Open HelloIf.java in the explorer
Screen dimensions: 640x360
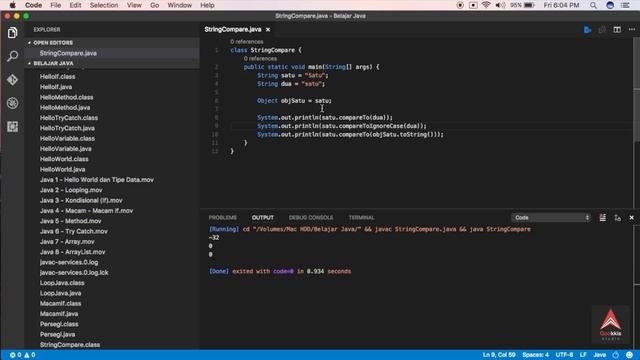point(56,87)
